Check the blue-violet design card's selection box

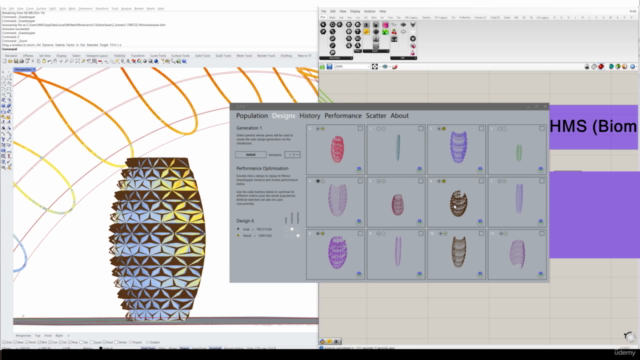tap(481, 129)
